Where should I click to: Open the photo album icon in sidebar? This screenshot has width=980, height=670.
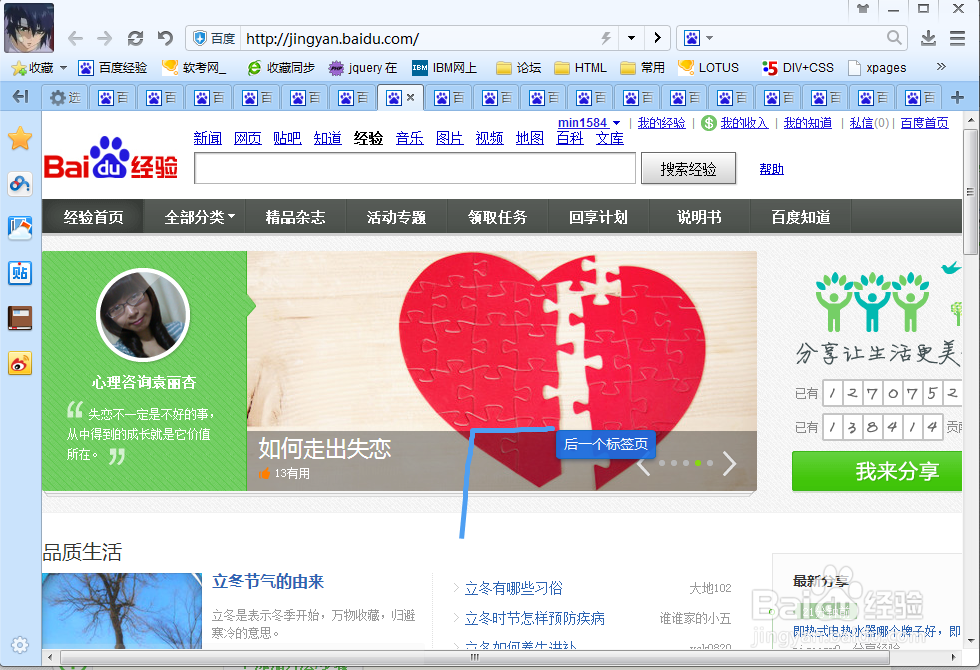(20, 228)
